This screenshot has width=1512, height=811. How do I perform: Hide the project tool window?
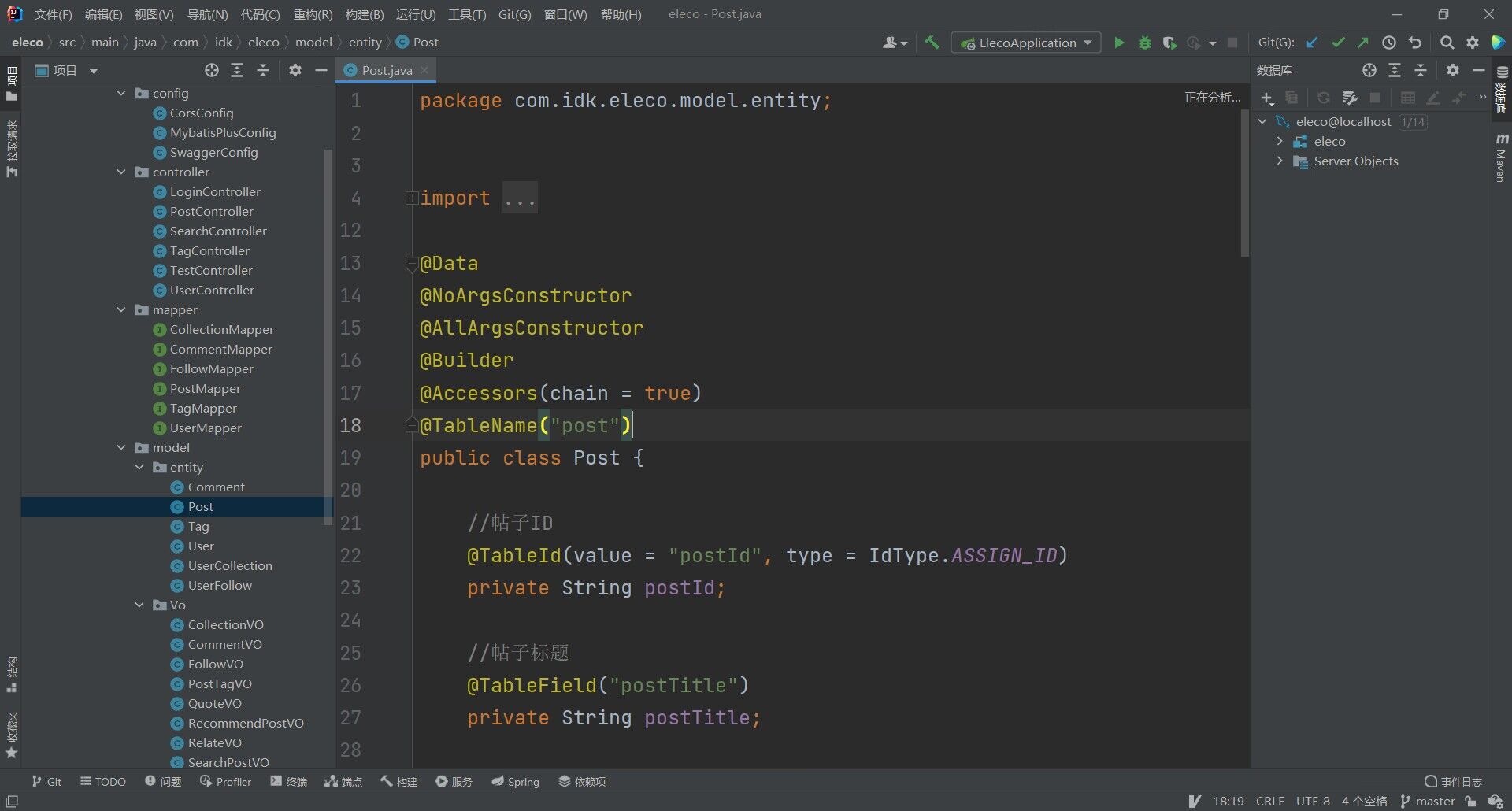tap(321, 70)
